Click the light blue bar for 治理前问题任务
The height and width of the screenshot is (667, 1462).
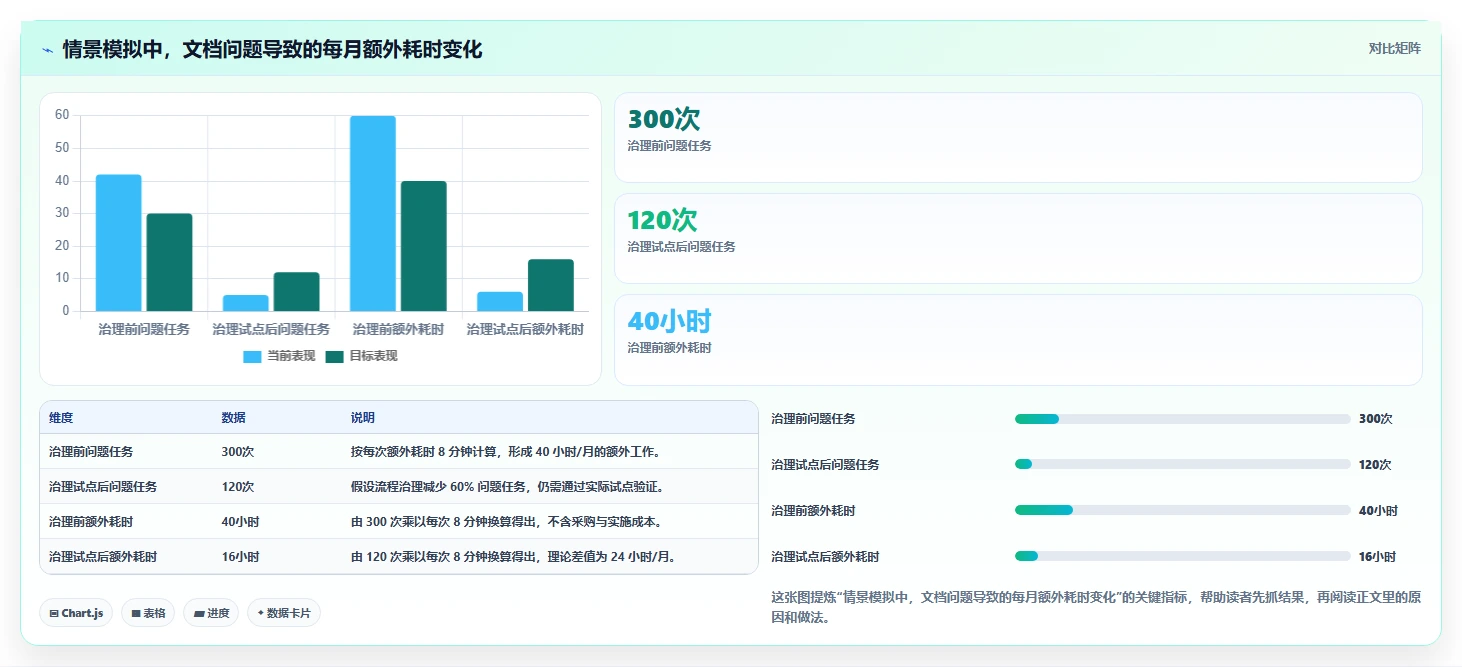[x=119, y=243]
